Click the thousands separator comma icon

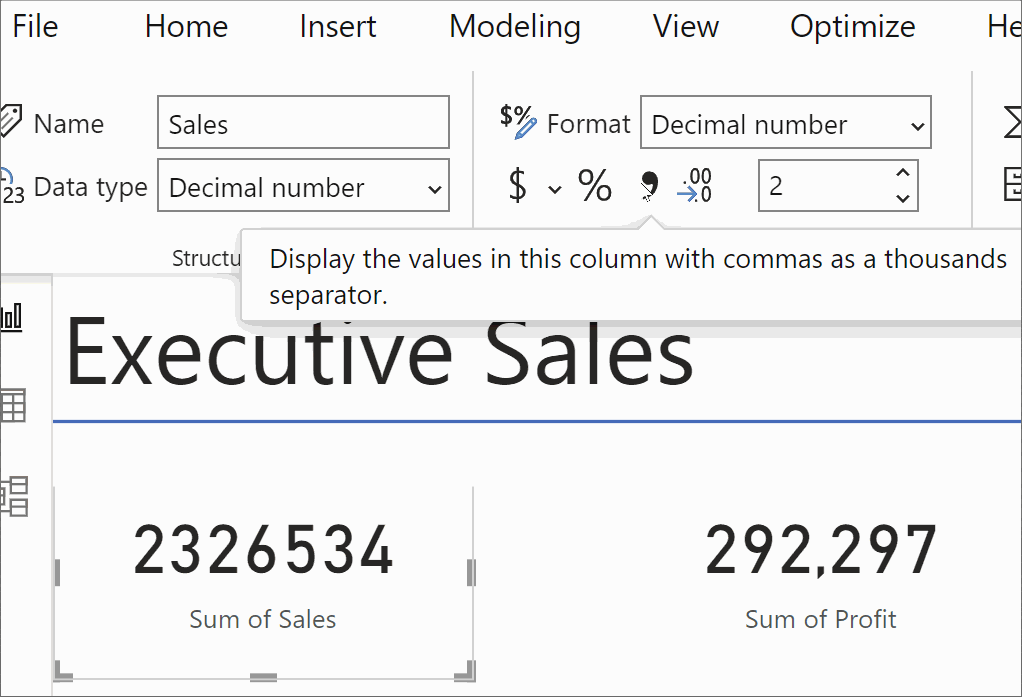649,184
